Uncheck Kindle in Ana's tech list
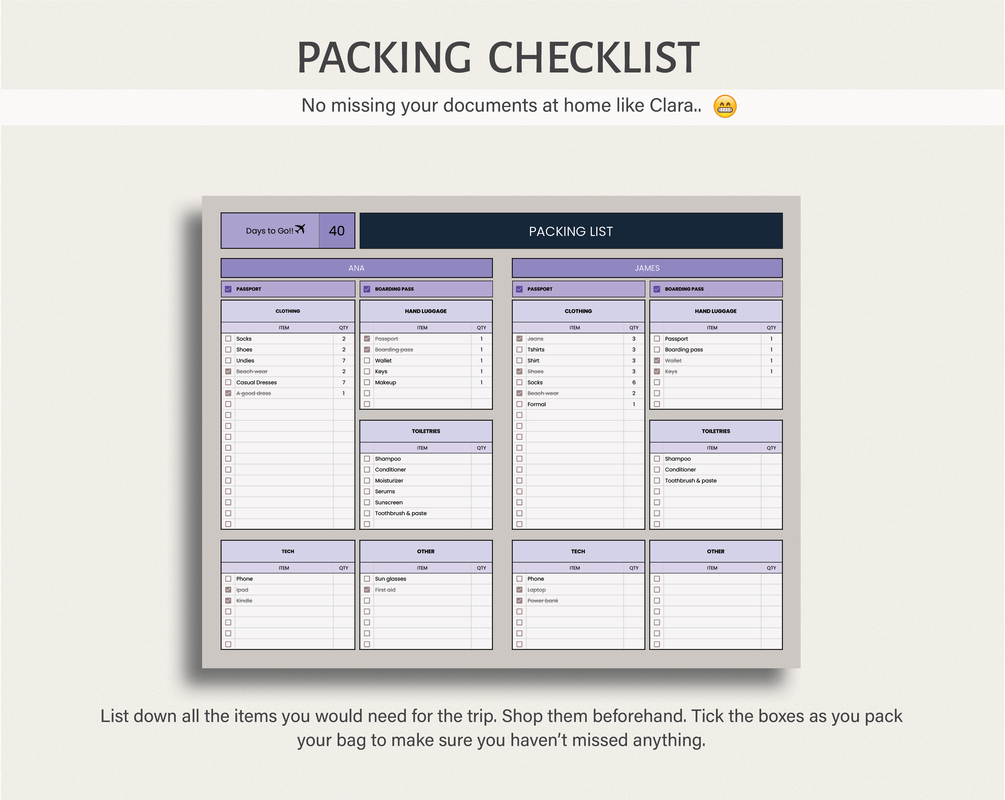 click(228, 601)
